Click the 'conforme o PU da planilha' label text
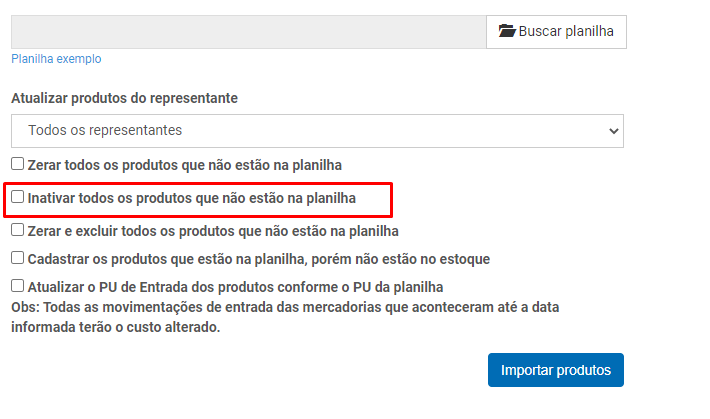 pyautogui.click(x=360, y=288)
